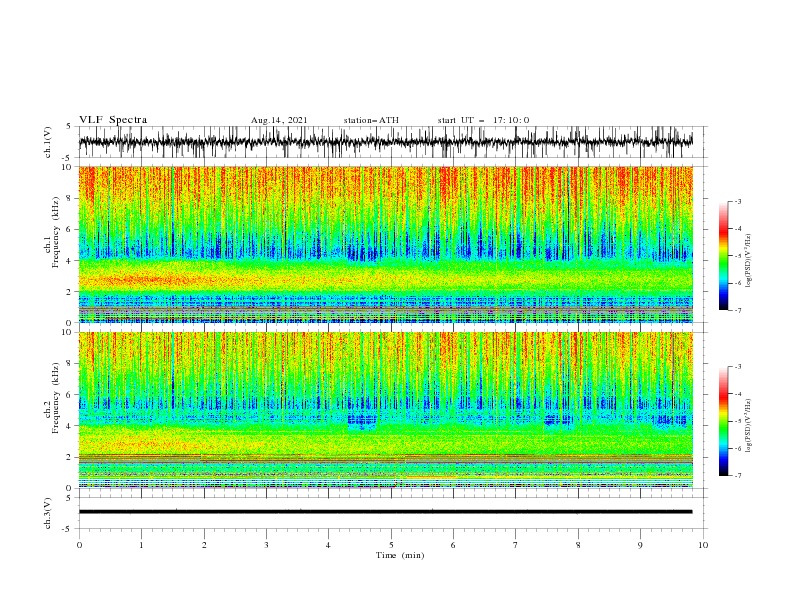The height and width of the screenshot is (612, 792).
Task: Click the ch.2 "Frequency (kHz)" axis label
Action: click(x=55, y=398)
